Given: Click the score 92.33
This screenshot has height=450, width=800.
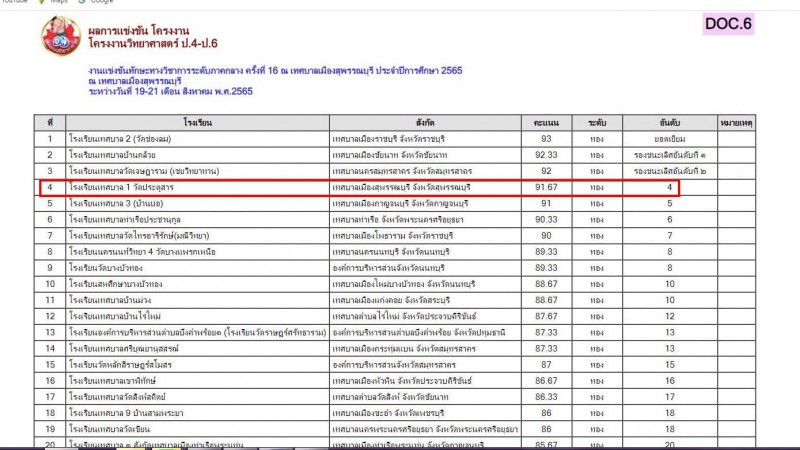Looking at the screenshot, I should point(546,155).
